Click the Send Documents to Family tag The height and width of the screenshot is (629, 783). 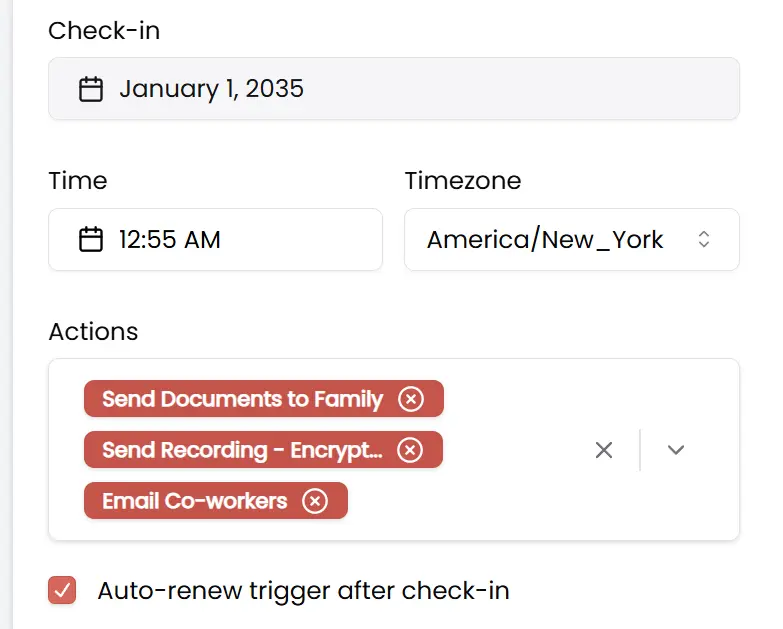[264, 399]
